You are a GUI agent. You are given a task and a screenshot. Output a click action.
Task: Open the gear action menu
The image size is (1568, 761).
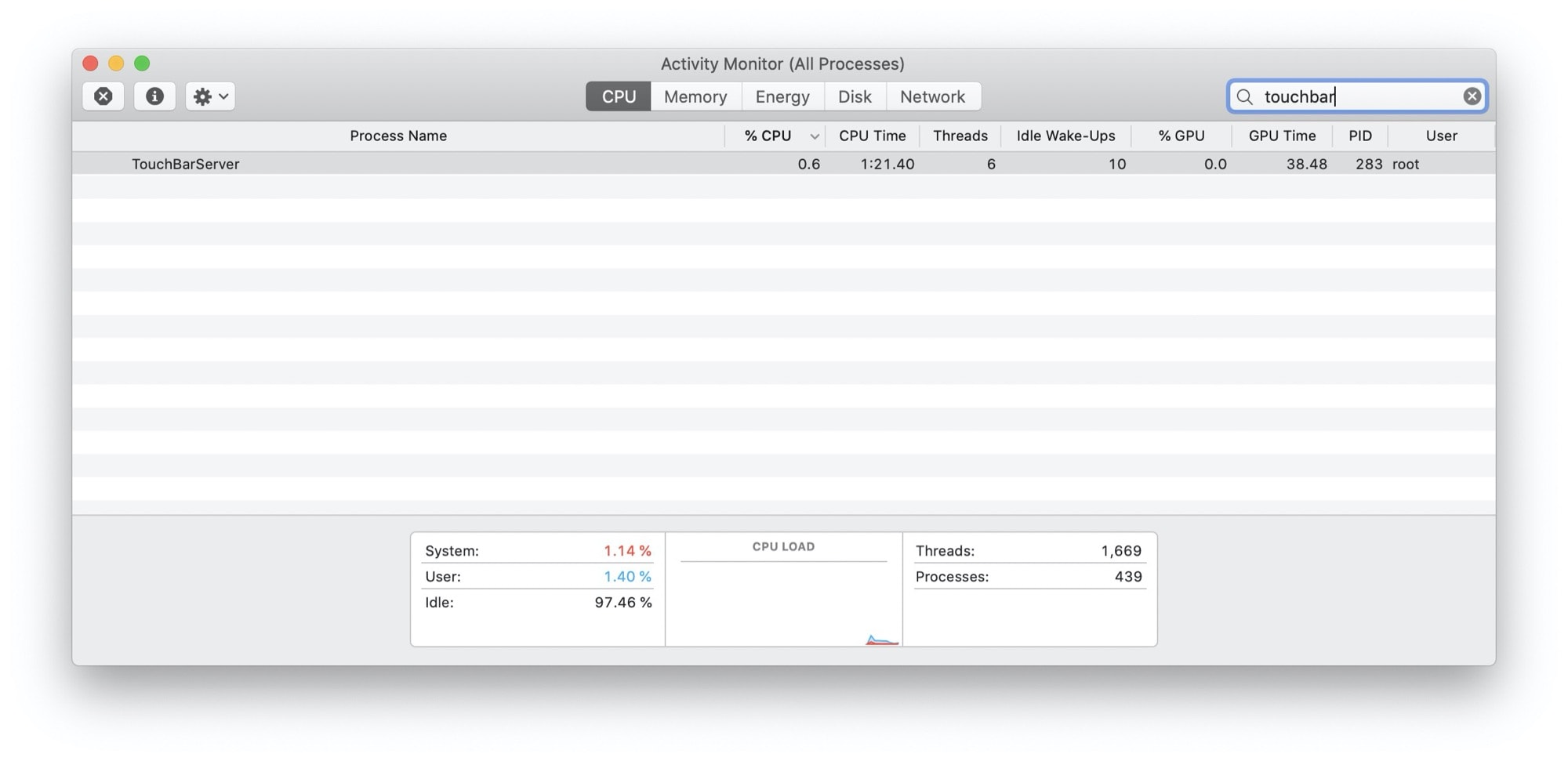[x=210, y=96]
